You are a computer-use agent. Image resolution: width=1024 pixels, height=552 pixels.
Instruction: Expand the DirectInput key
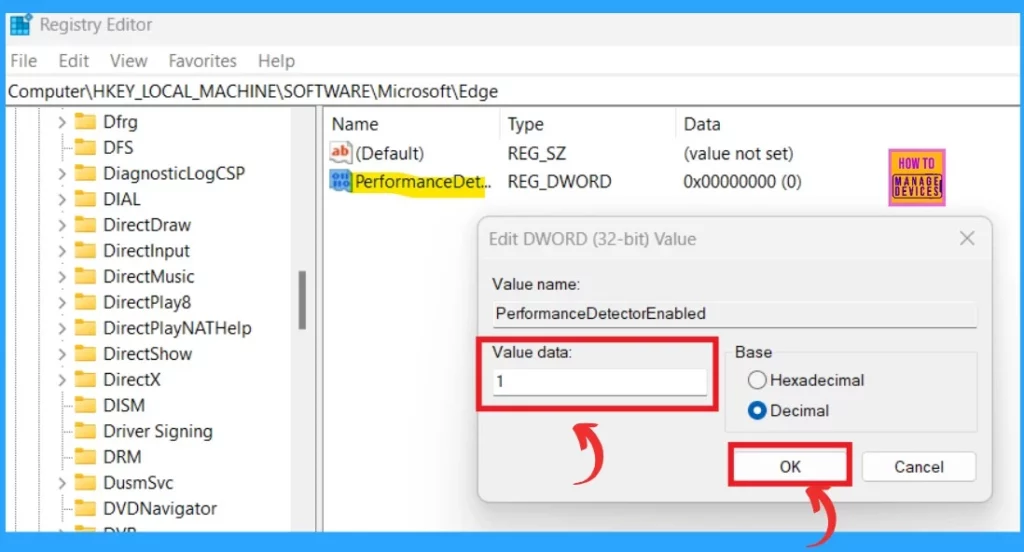[x=61, y=250]
